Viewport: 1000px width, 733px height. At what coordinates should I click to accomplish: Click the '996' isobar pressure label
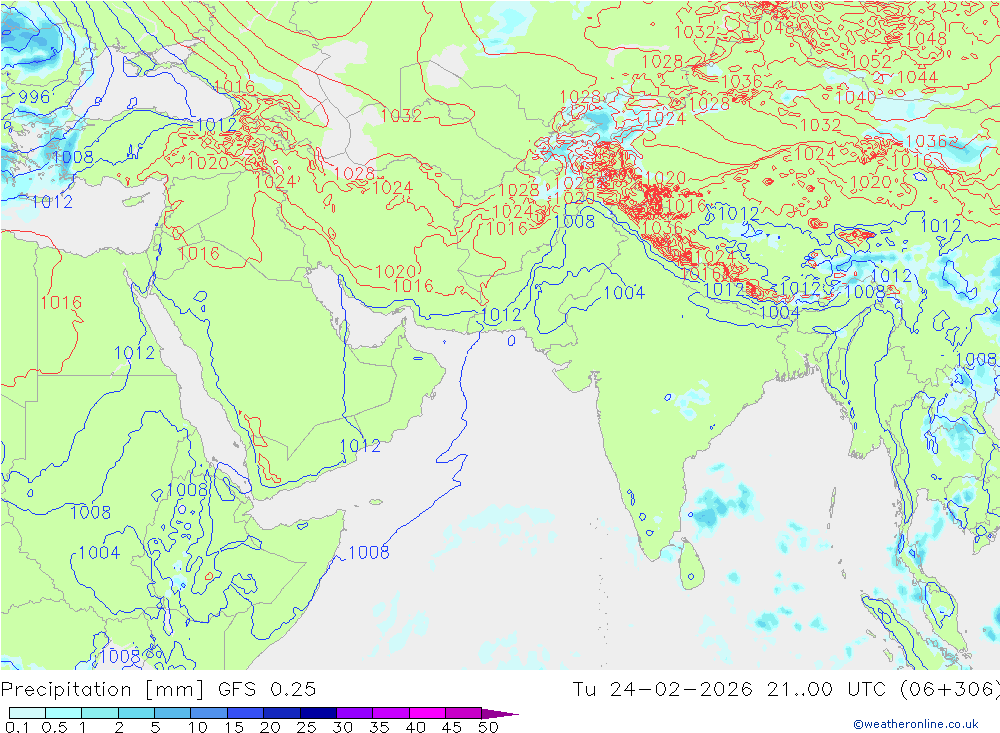tap(34, 97)
